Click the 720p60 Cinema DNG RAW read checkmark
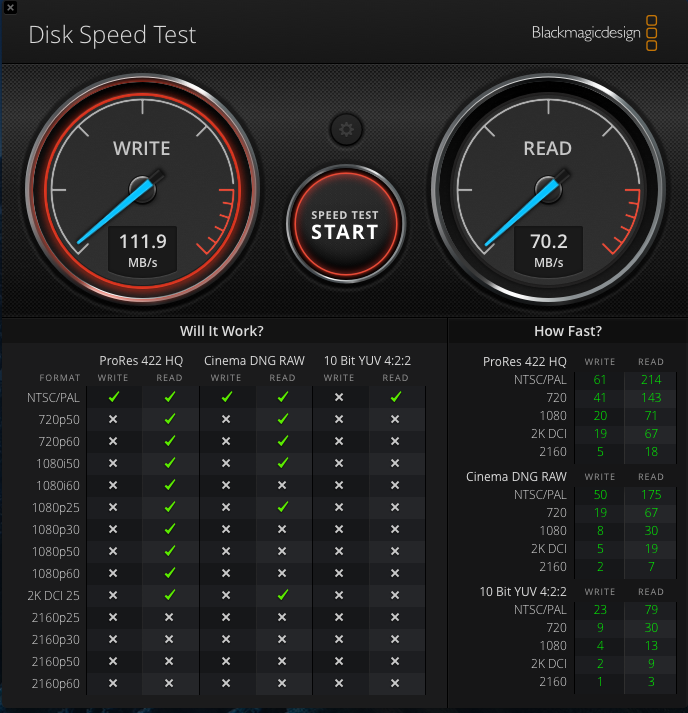Image resolution: width=688 pixels, height=713 pixels. (282, 441)
